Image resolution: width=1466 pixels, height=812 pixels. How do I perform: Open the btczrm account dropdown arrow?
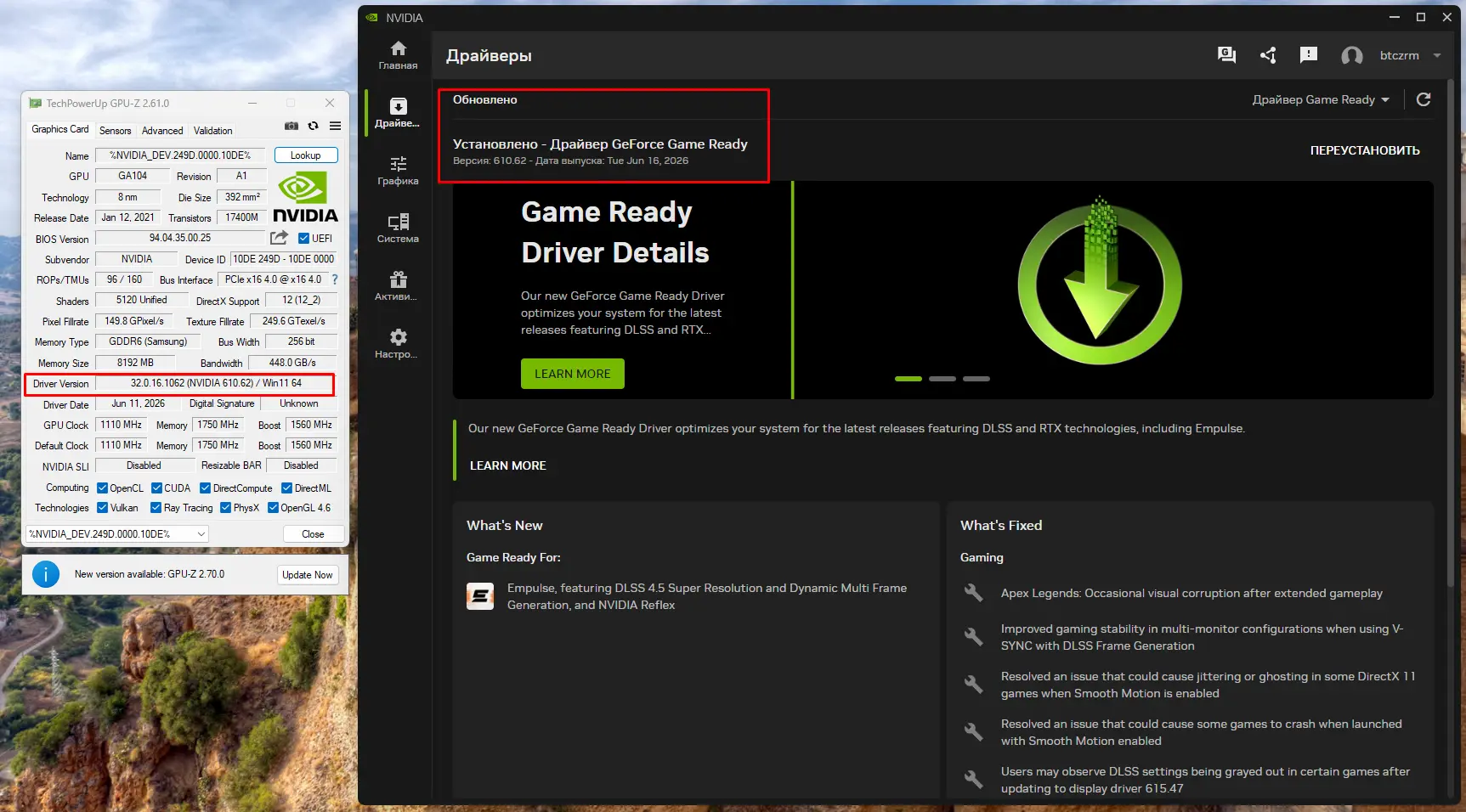[x=1437, y=55]
